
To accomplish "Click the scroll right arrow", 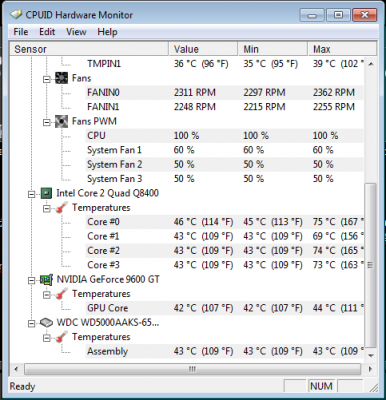I will [370, 369].
